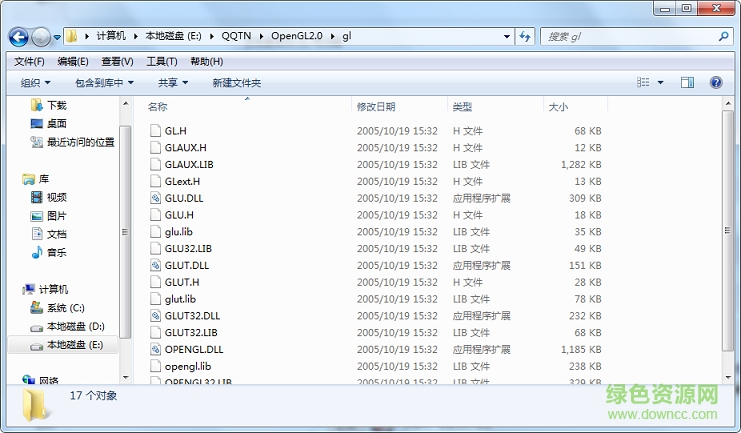Click the GLU32.LIB file icon
741x433 pixels.
155,248
